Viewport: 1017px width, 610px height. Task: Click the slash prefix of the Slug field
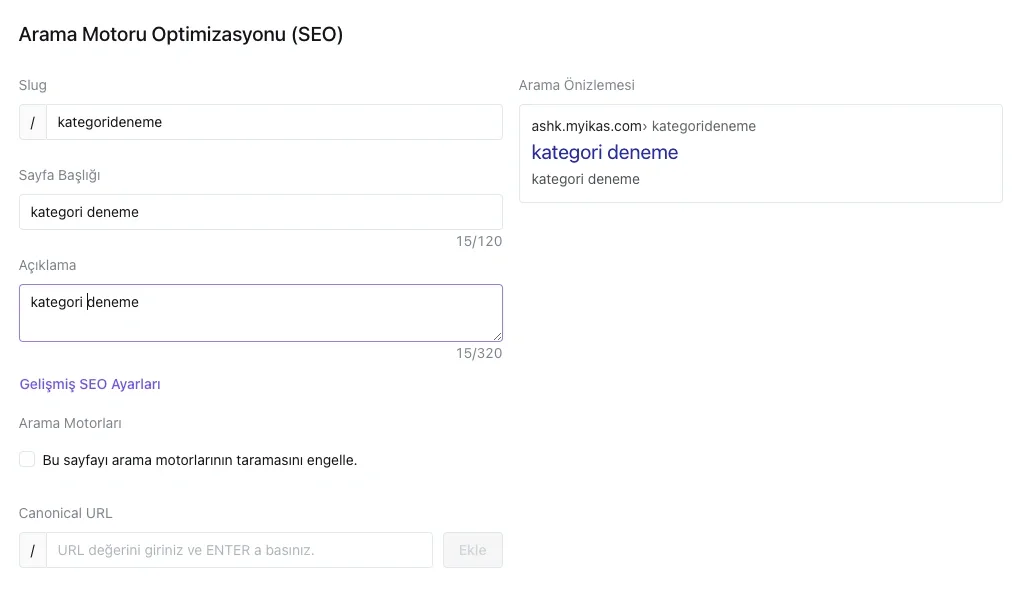coord(33,122)
